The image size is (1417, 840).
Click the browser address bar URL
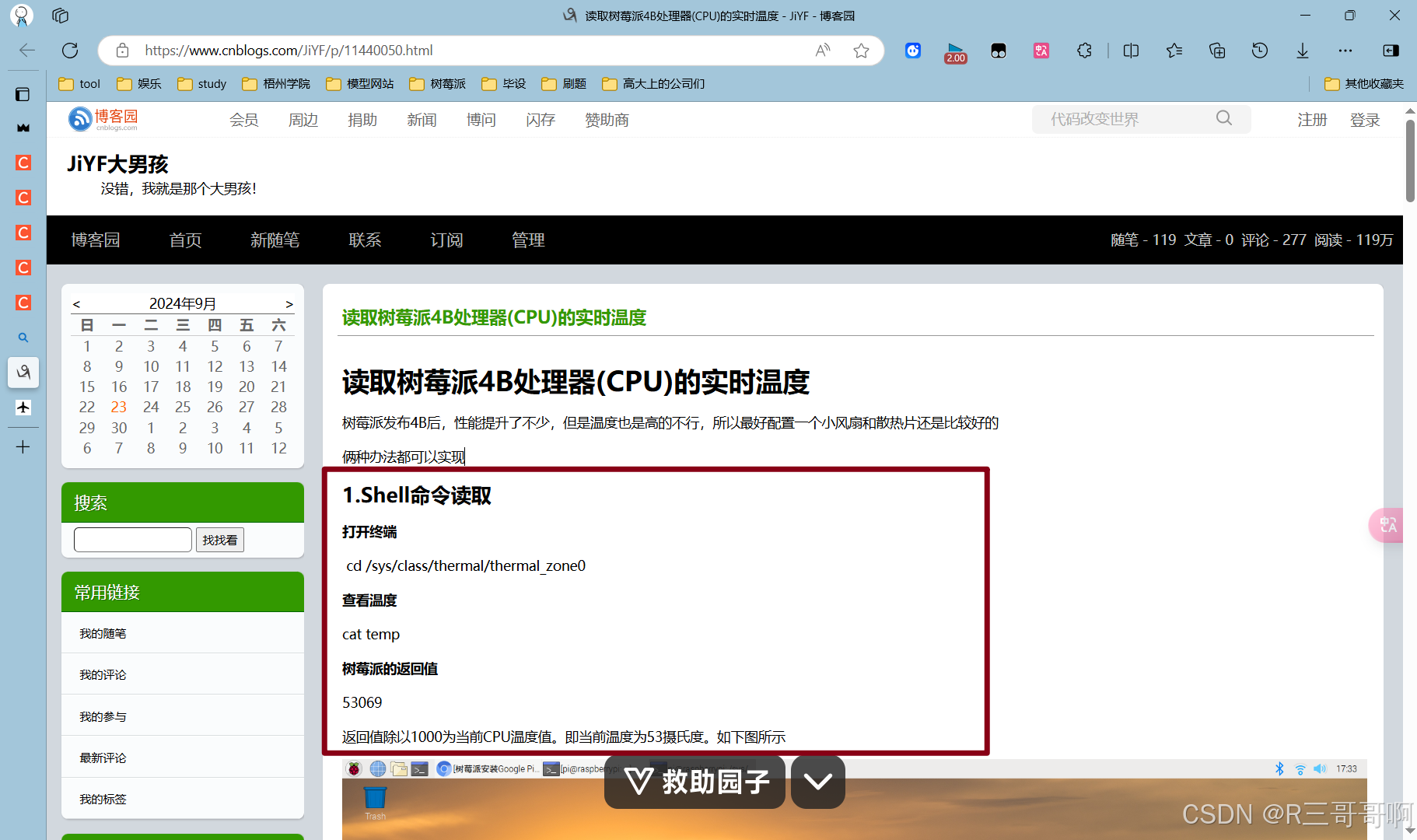289,51
